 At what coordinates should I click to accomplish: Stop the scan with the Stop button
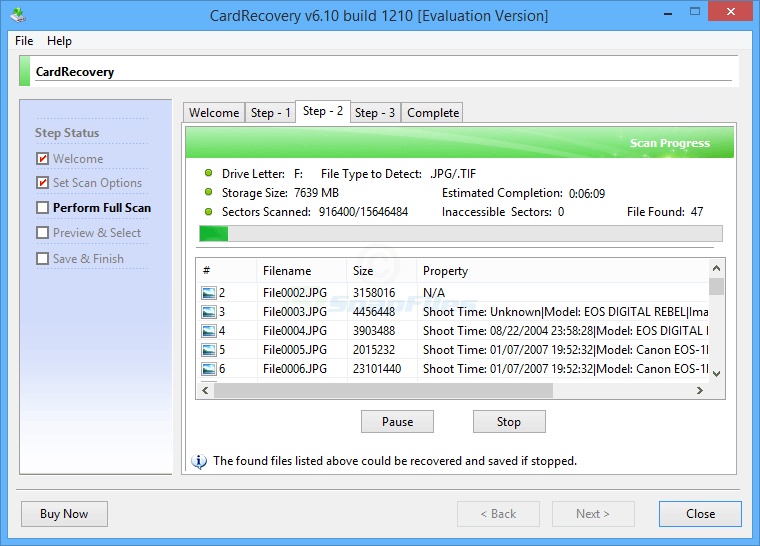[509, 422]
